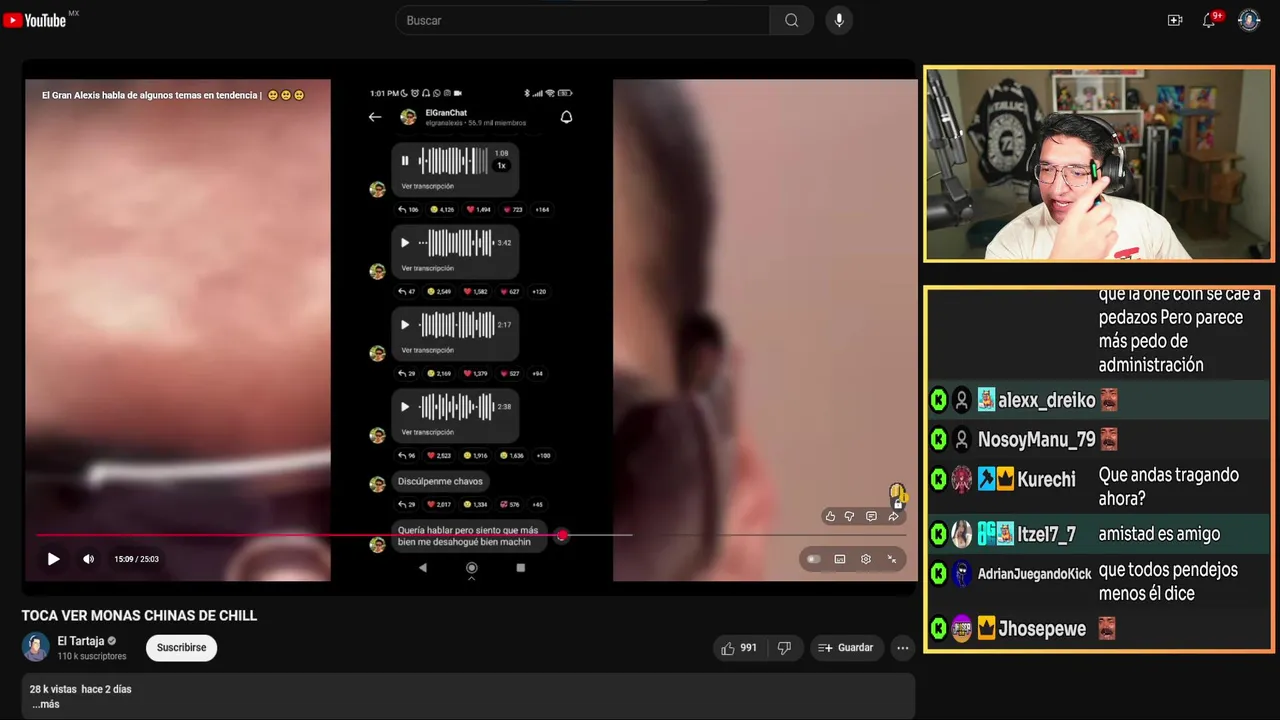Toggle the autoplay switch in player
The image size is (1280, 720).
[x=814, y=559]
